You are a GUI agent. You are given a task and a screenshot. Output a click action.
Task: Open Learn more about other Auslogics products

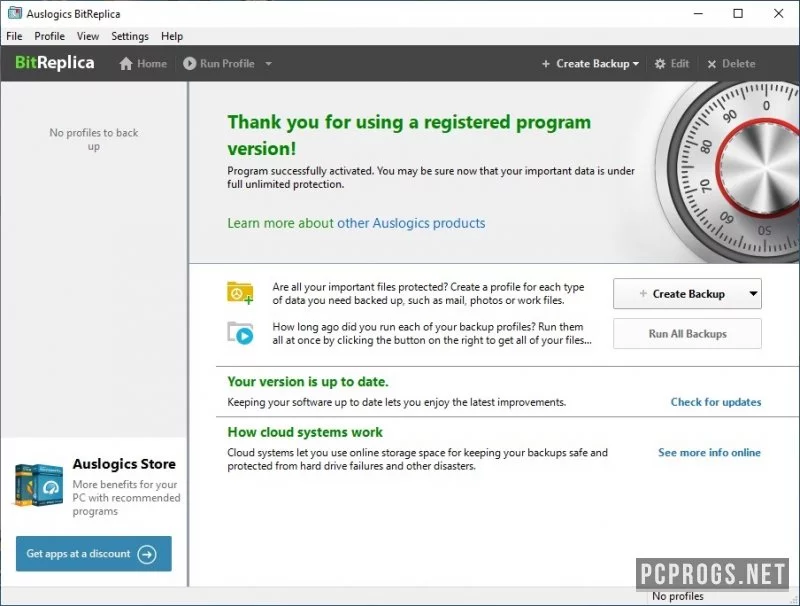tap(356, 223)
